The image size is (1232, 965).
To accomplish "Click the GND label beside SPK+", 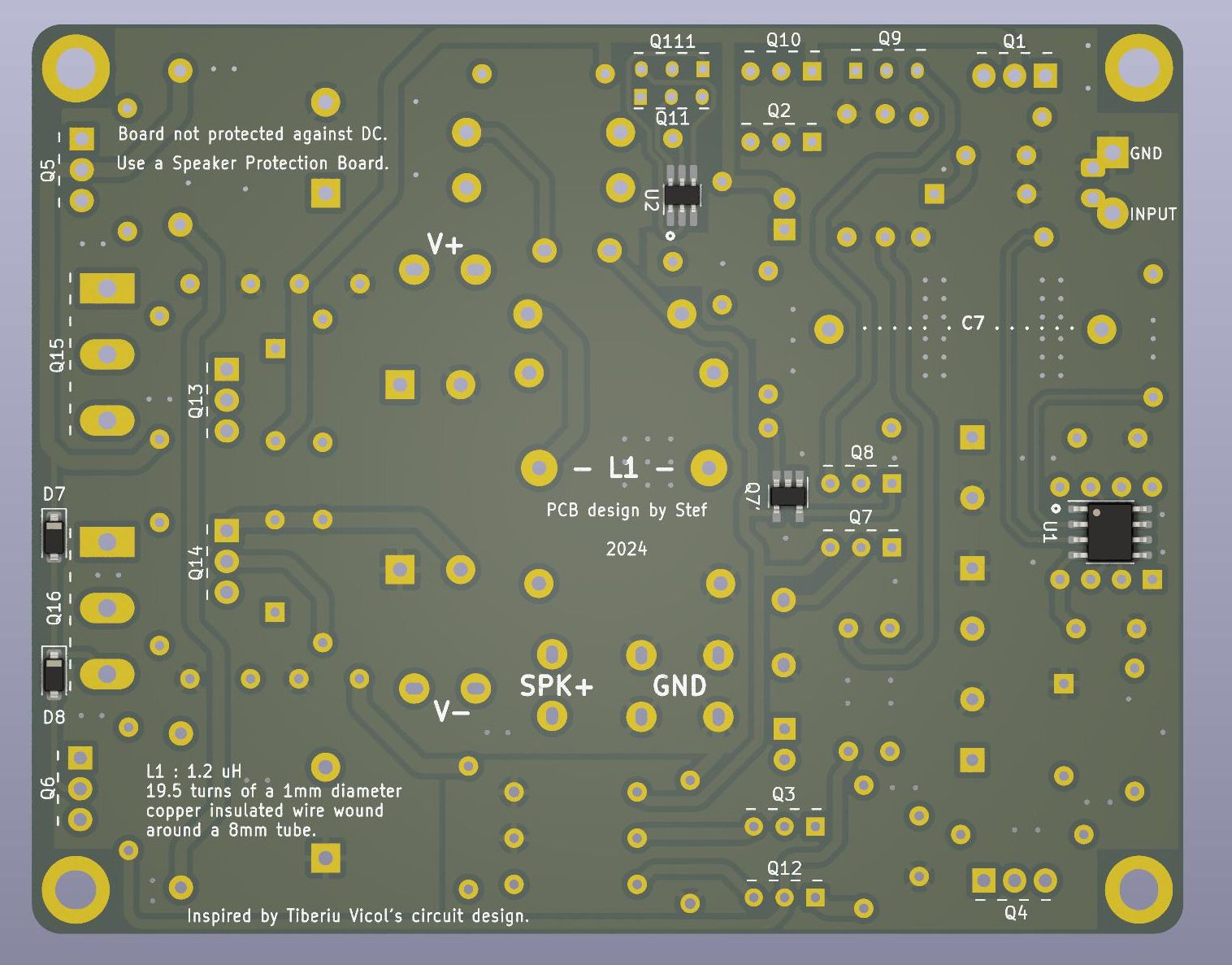I will click(679, 686).
